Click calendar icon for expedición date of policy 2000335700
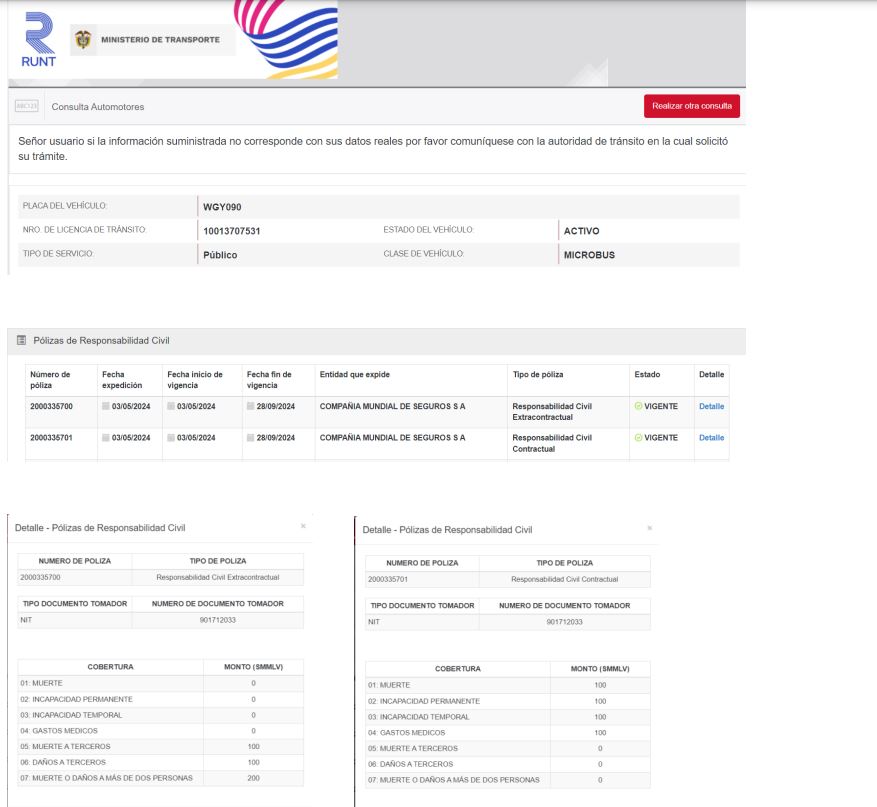Image resolution: width=877 pixels, height=807 pixels. tap(106, 407)
